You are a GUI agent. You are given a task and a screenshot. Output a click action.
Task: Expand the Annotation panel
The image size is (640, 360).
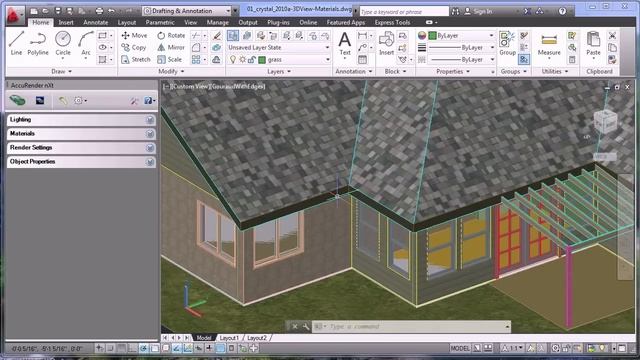point(353,71)
